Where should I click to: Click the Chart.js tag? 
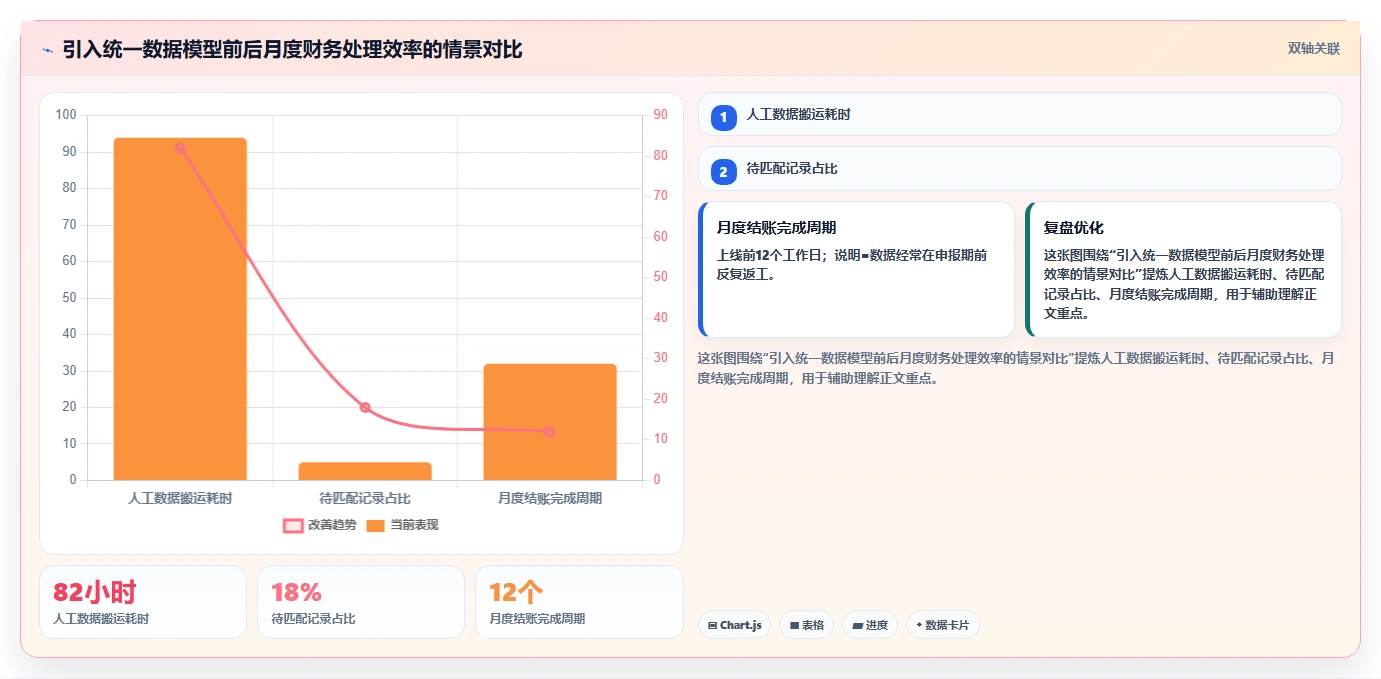tap(734, 625)
